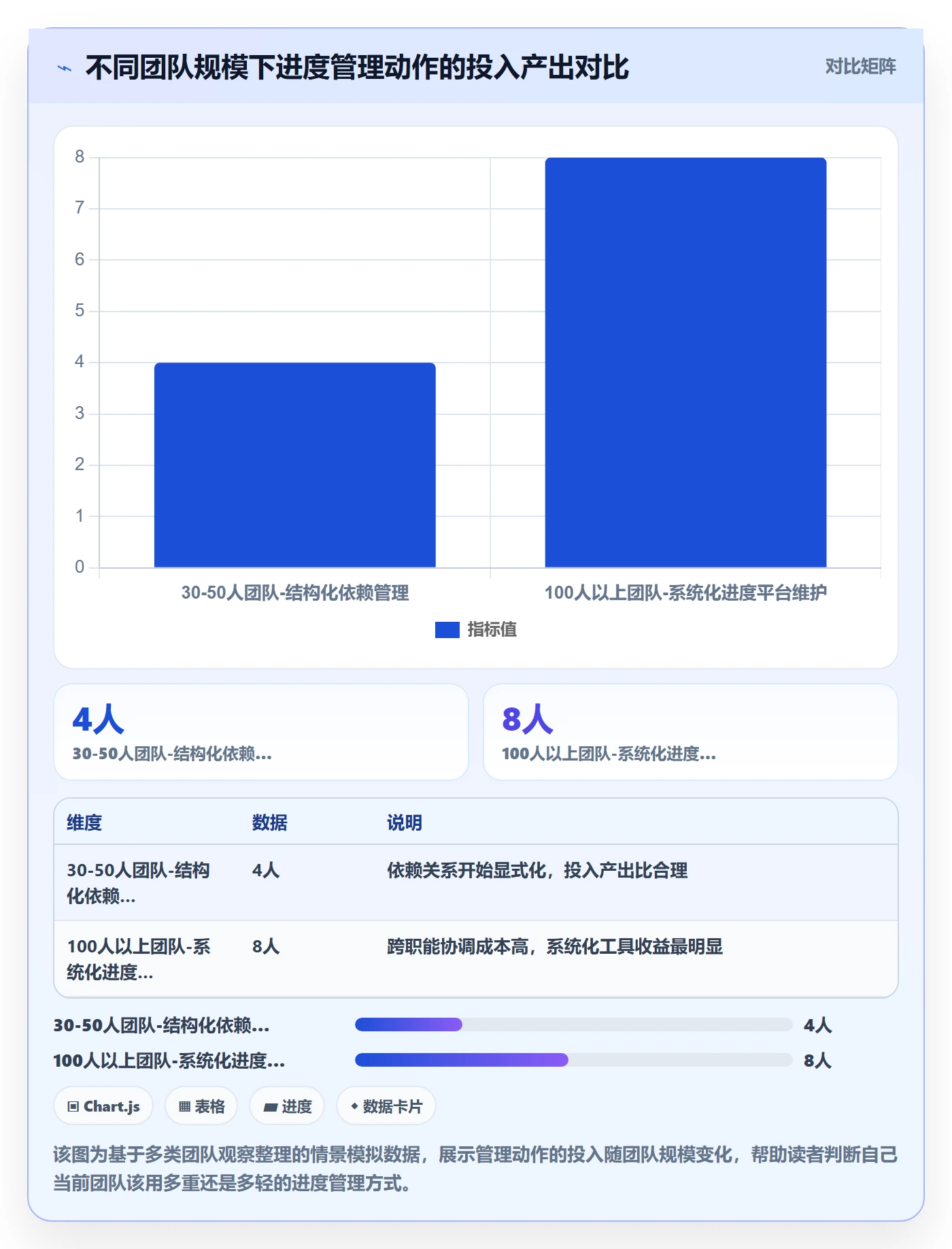This screenshot has width=952, height=1249.
Task: Click the progress row label 100人以上团队-系统化进度...
Action: tap(169, 1061)
